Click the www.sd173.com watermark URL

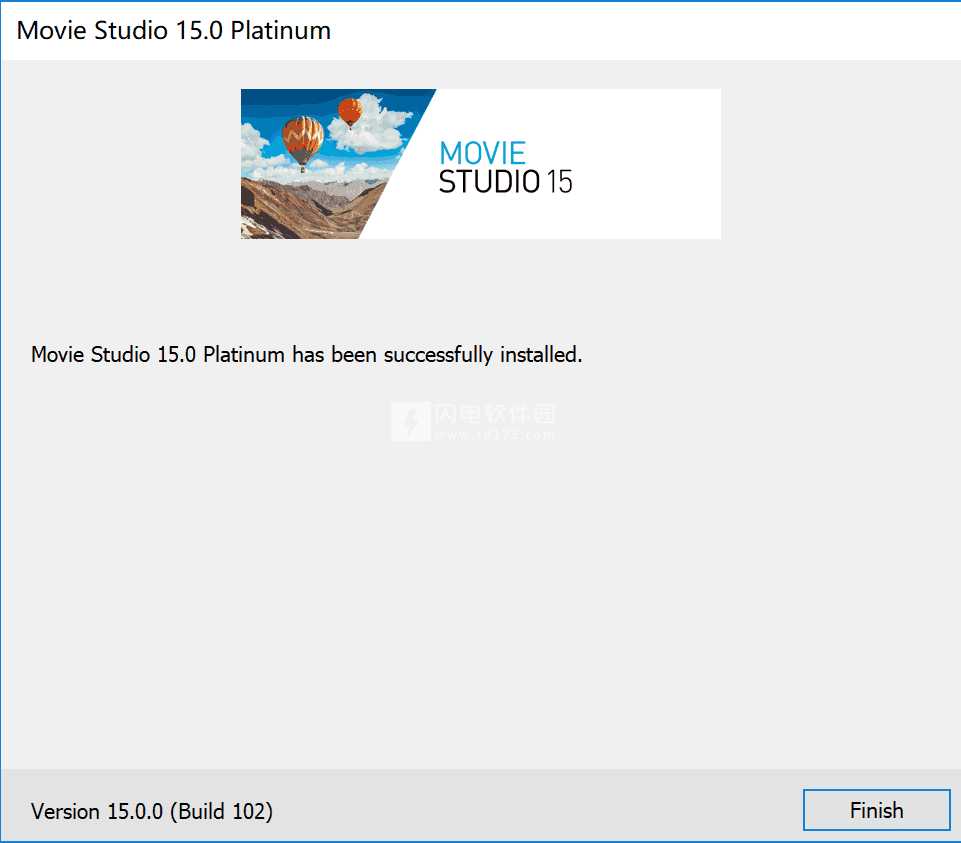tap(495, 435)
